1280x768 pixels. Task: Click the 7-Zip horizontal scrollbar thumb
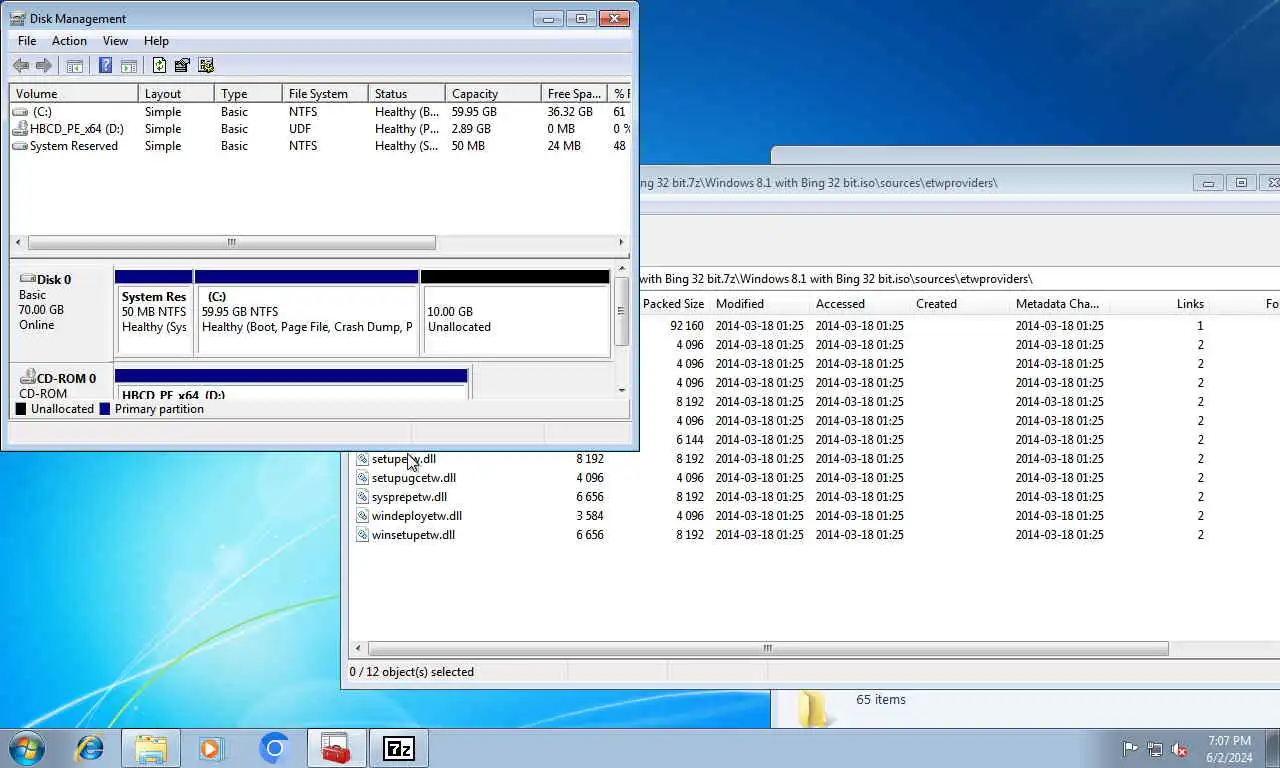(768, 649)
